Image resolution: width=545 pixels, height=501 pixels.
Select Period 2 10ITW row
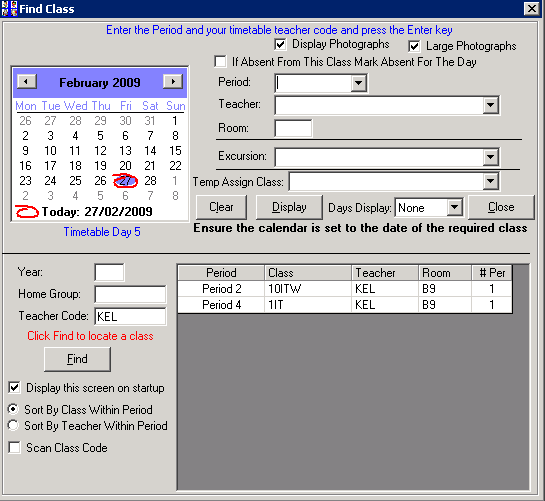345,289
